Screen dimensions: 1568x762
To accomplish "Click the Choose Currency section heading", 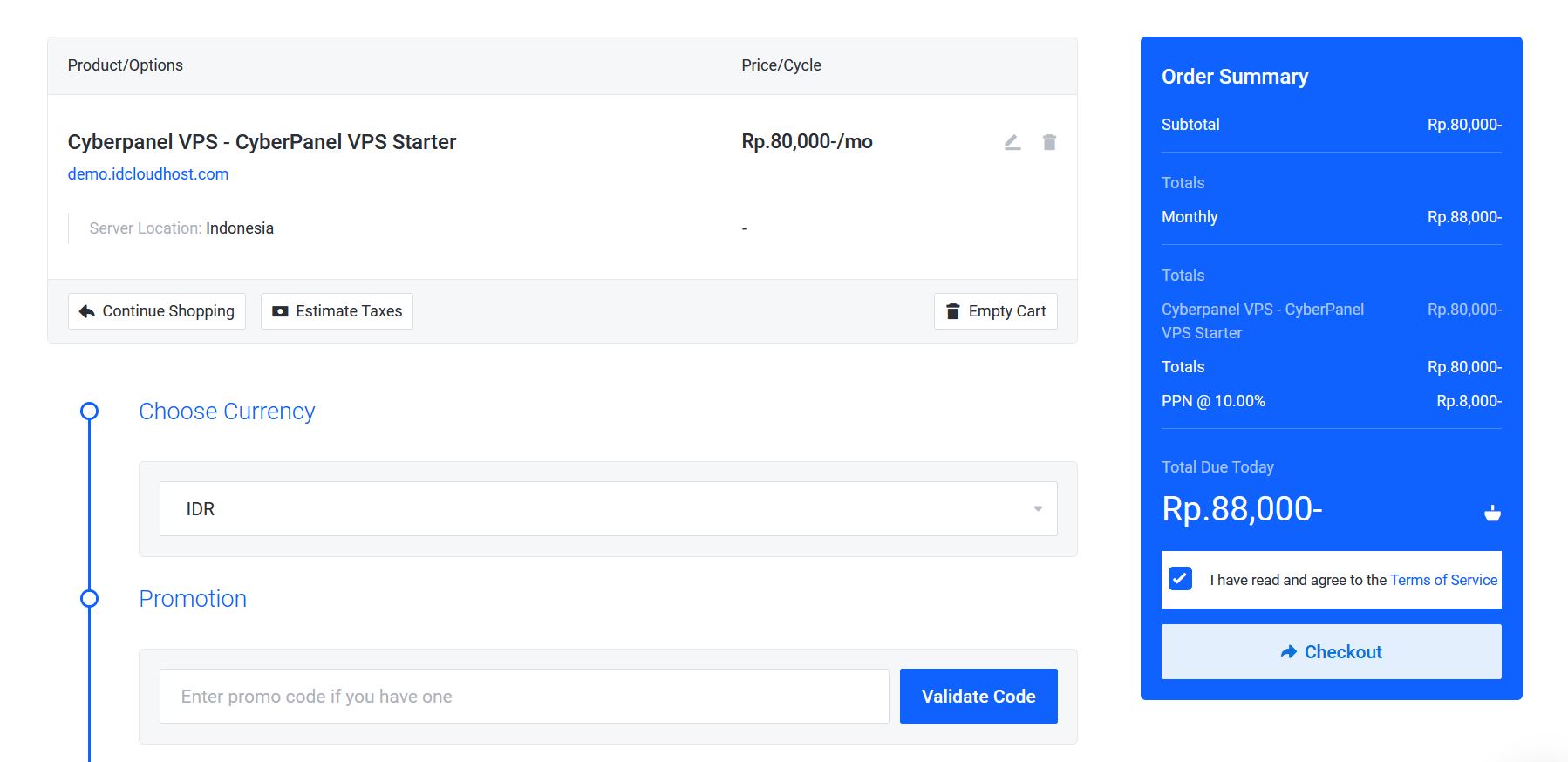I will (x=227, y=412).
